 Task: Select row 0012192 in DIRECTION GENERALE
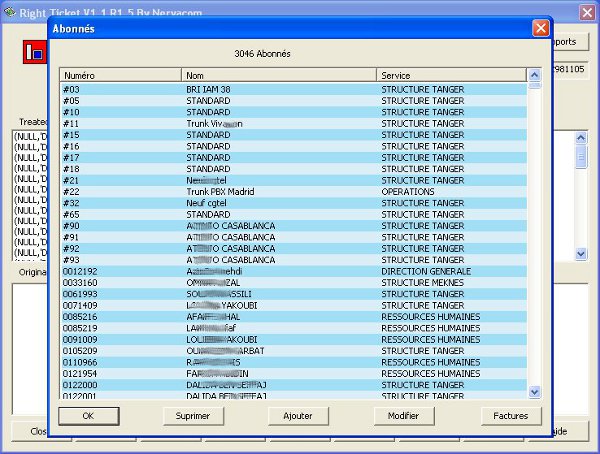coord(292,270)
